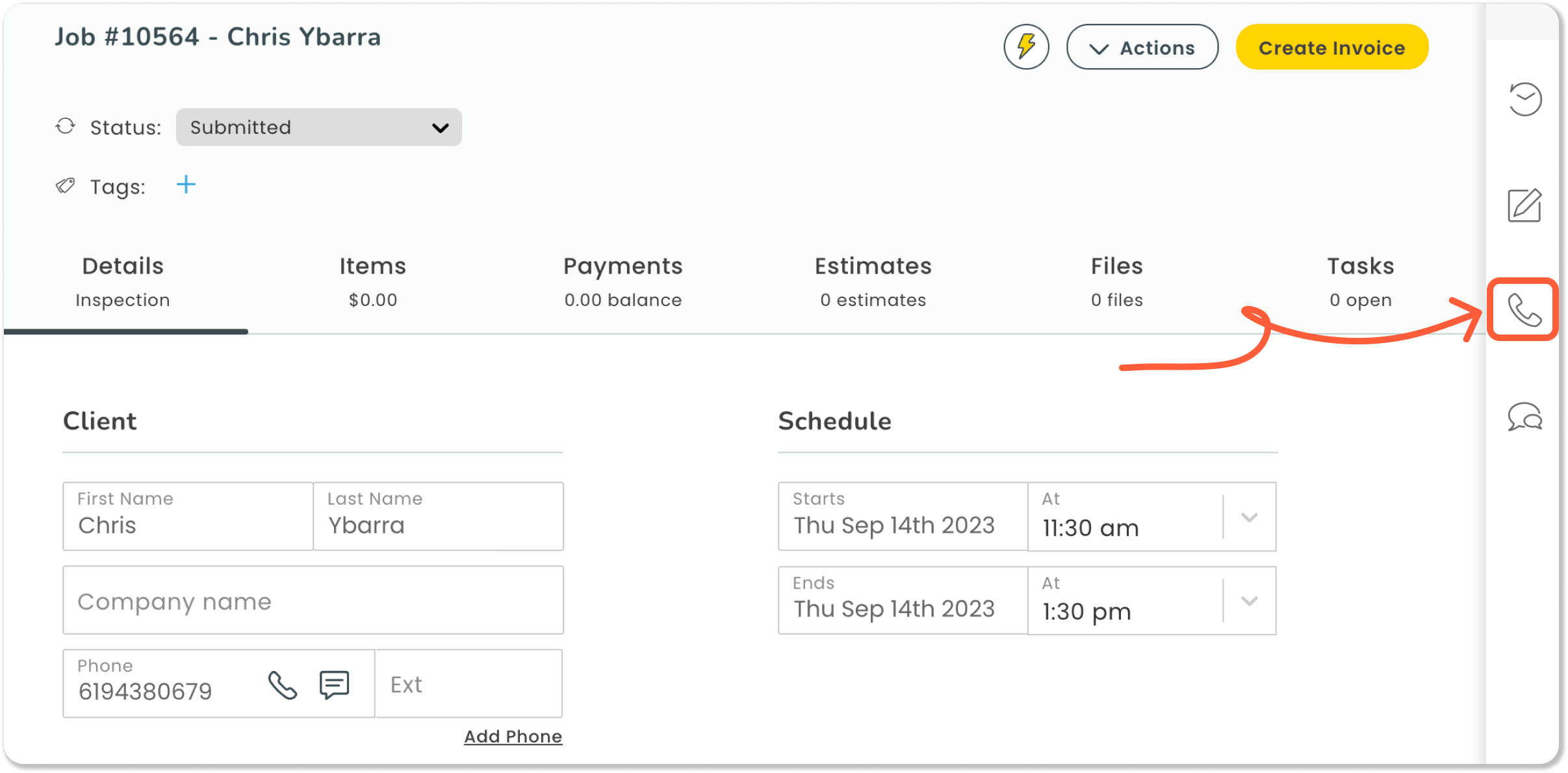The image size is (1568, 773).
Task: Click the Starts date field
Action: [903, 517]
